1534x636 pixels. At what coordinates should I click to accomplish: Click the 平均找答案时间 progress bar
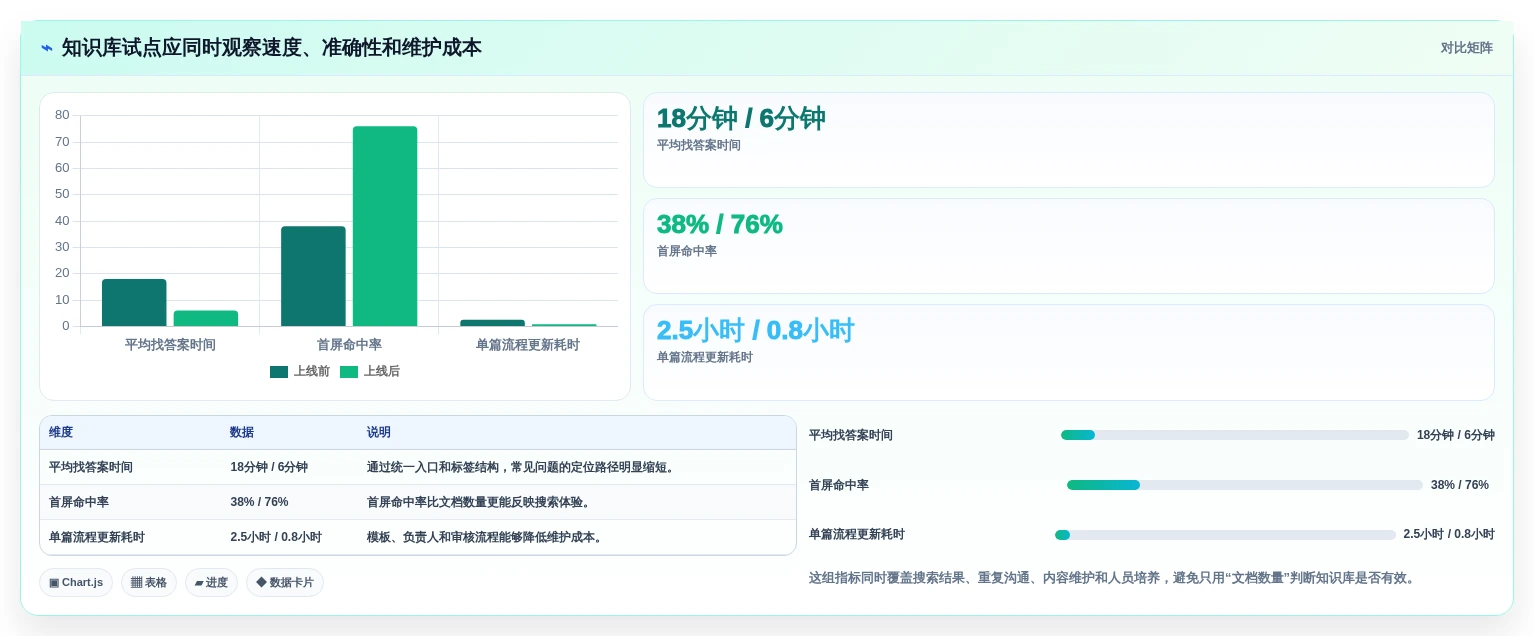click(1235, 435)
